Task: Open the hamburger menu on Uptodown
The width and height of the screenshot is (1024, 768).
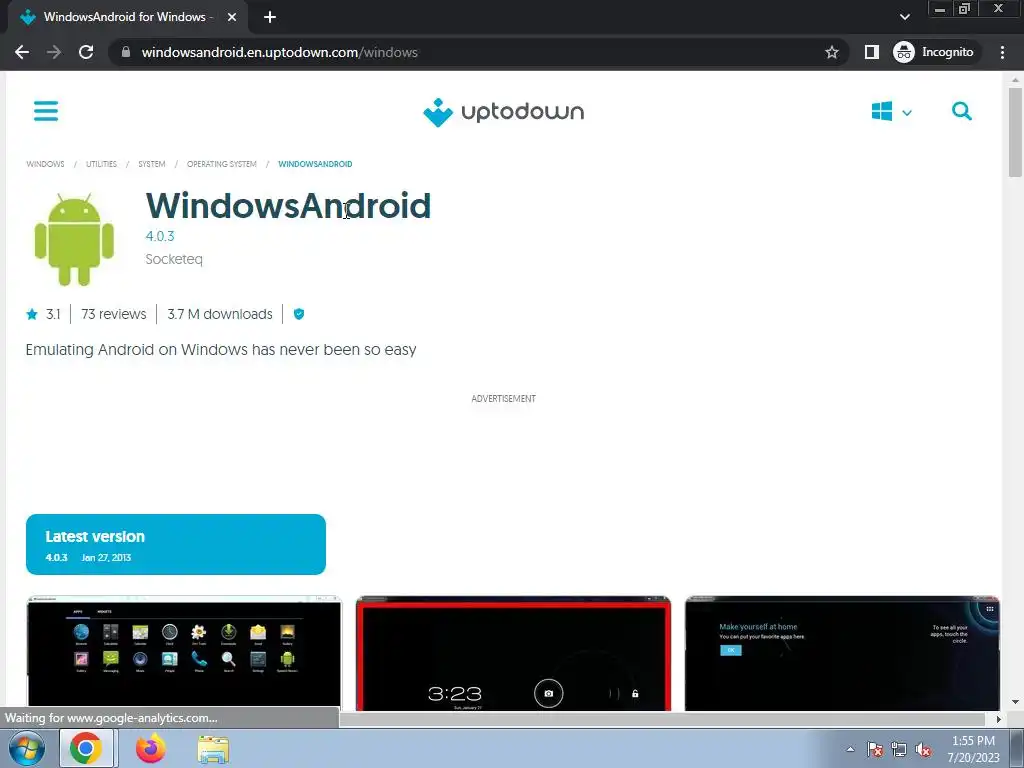Action: coord(46,111)
